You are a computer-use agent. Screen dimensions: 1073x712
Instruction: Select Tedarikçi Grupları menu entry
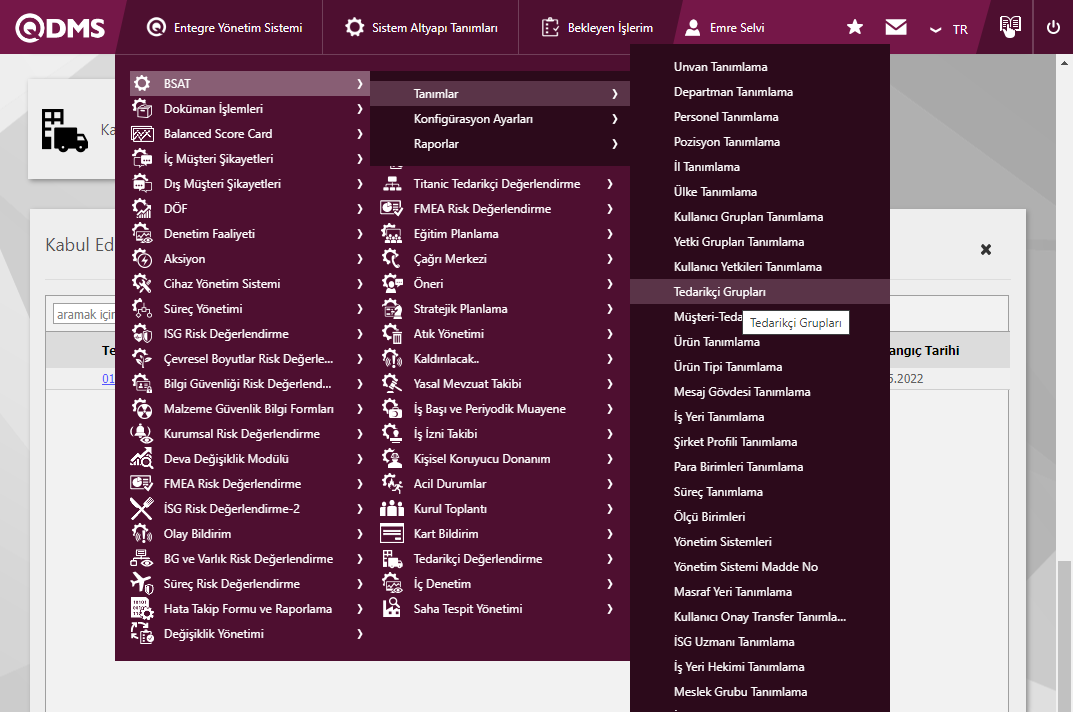coord(719,292)
